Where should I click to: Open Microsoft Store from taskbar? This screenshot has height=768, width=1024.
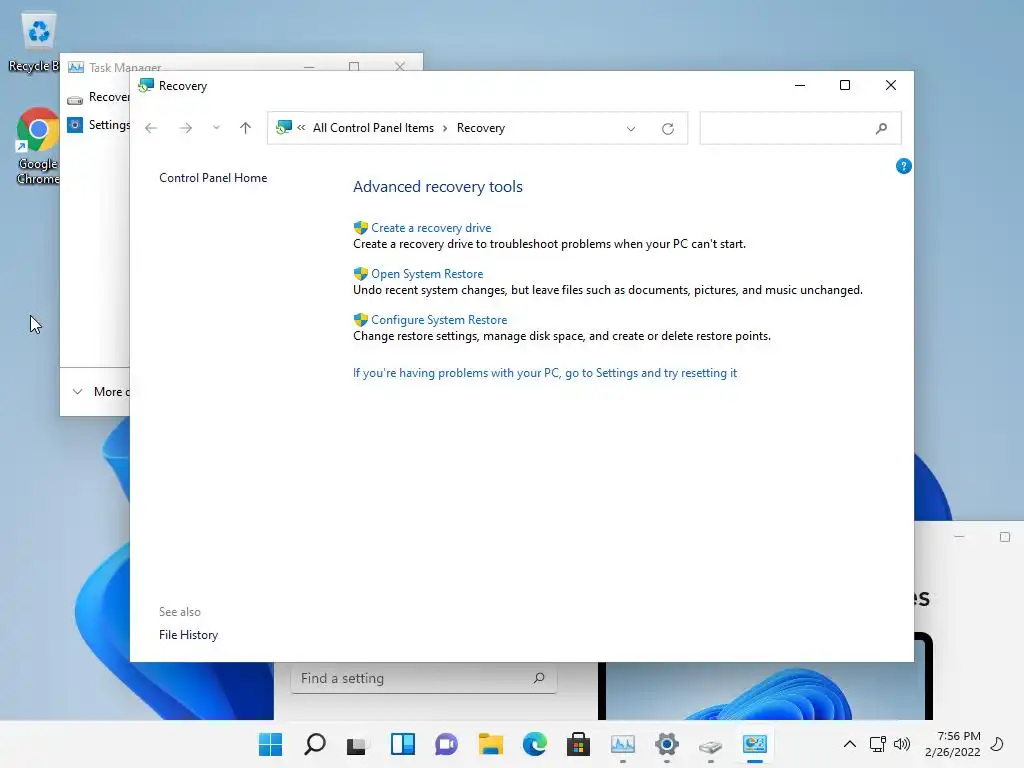point(578,744)
